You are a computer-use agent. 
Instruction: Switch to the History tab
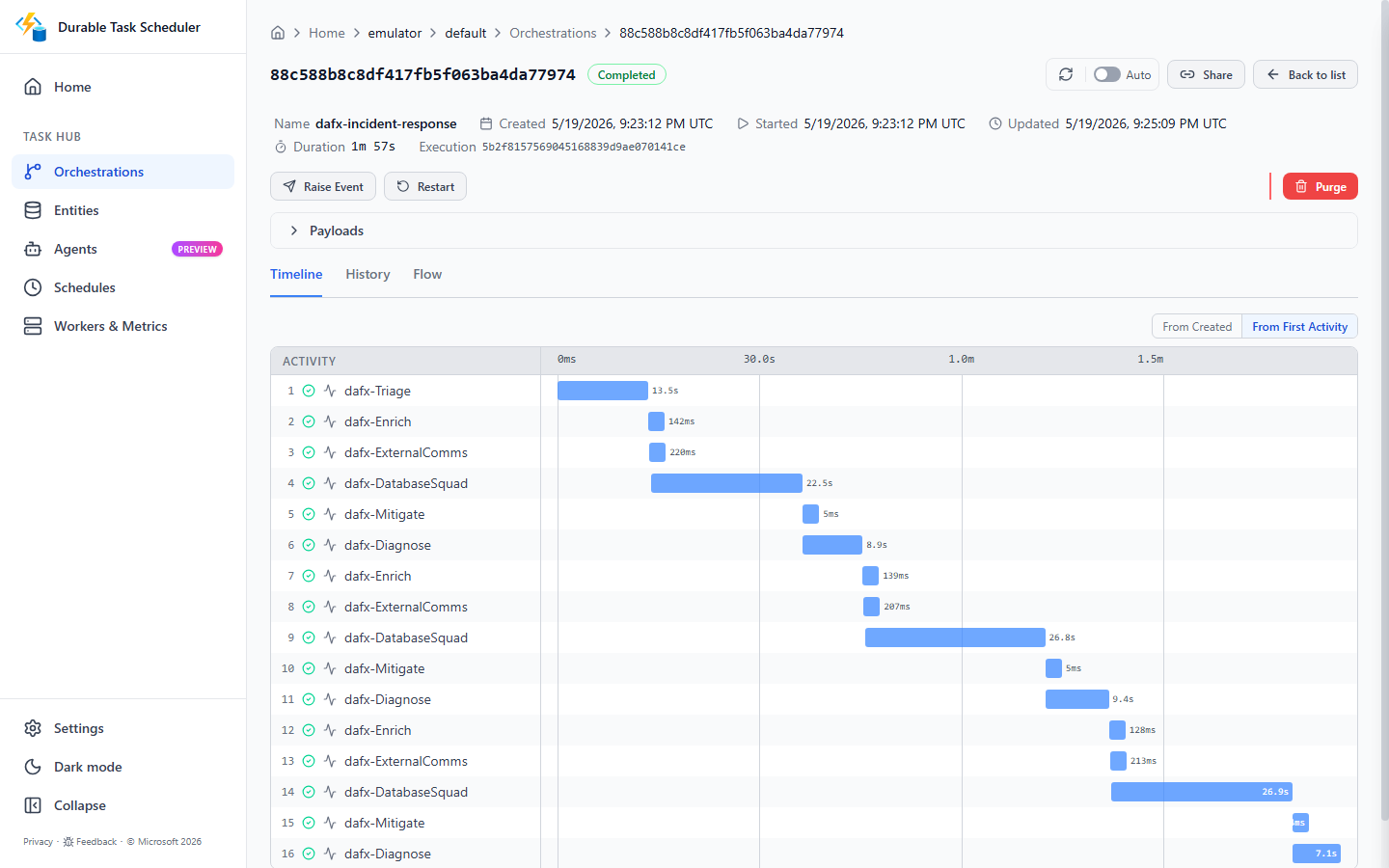[368, 274]
